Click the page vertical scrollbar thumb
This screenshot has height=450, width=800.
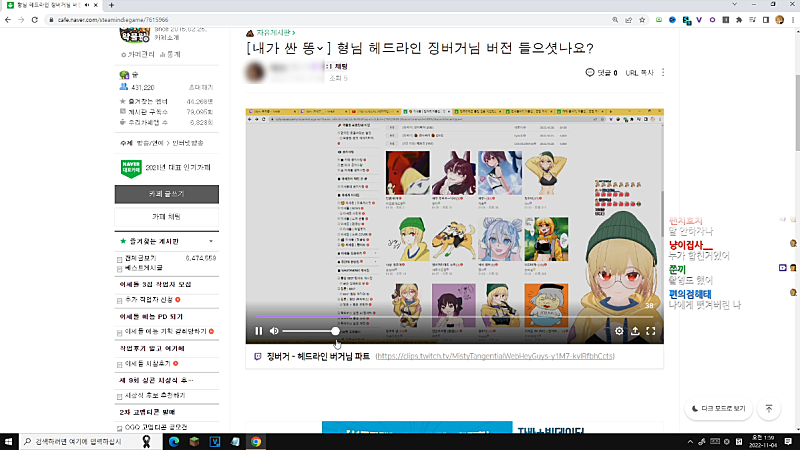click(797, 113)
